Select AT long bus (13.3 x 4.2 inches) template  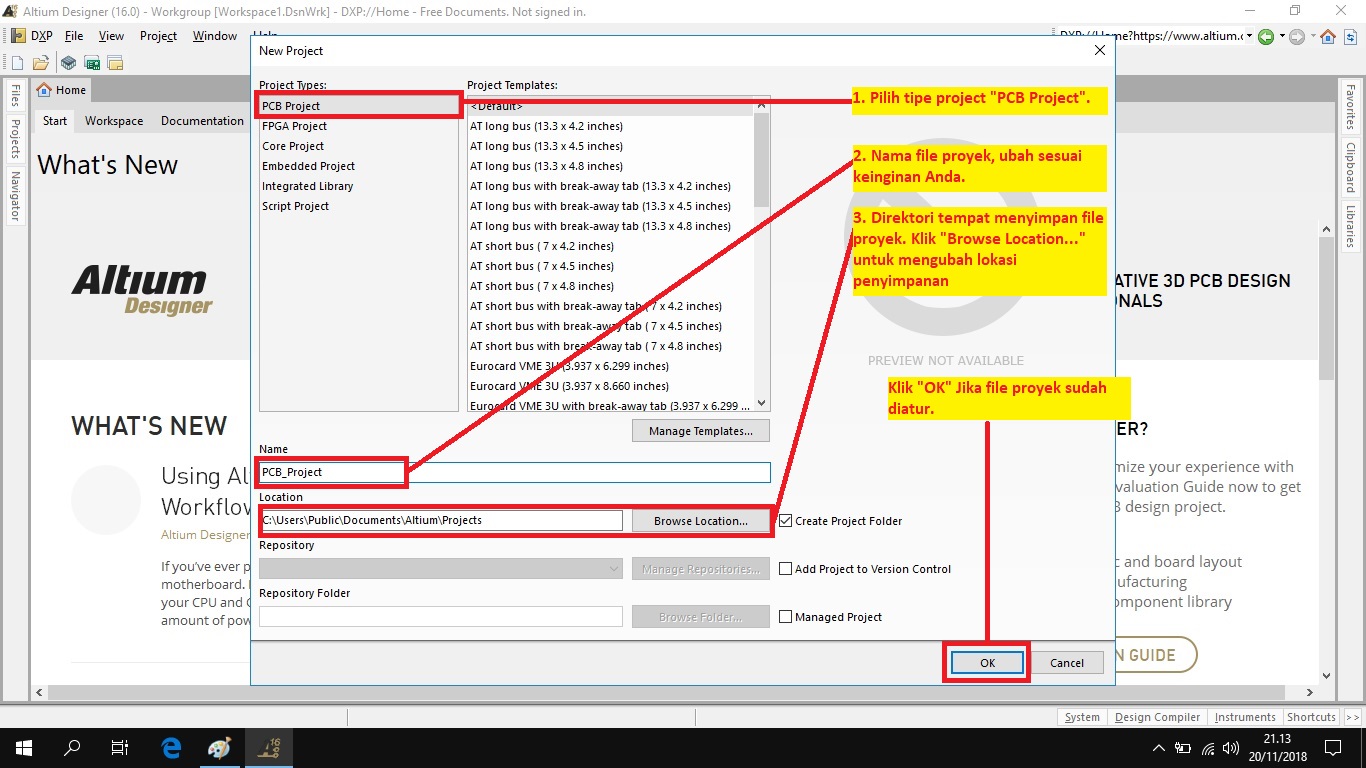coord(546,126)
